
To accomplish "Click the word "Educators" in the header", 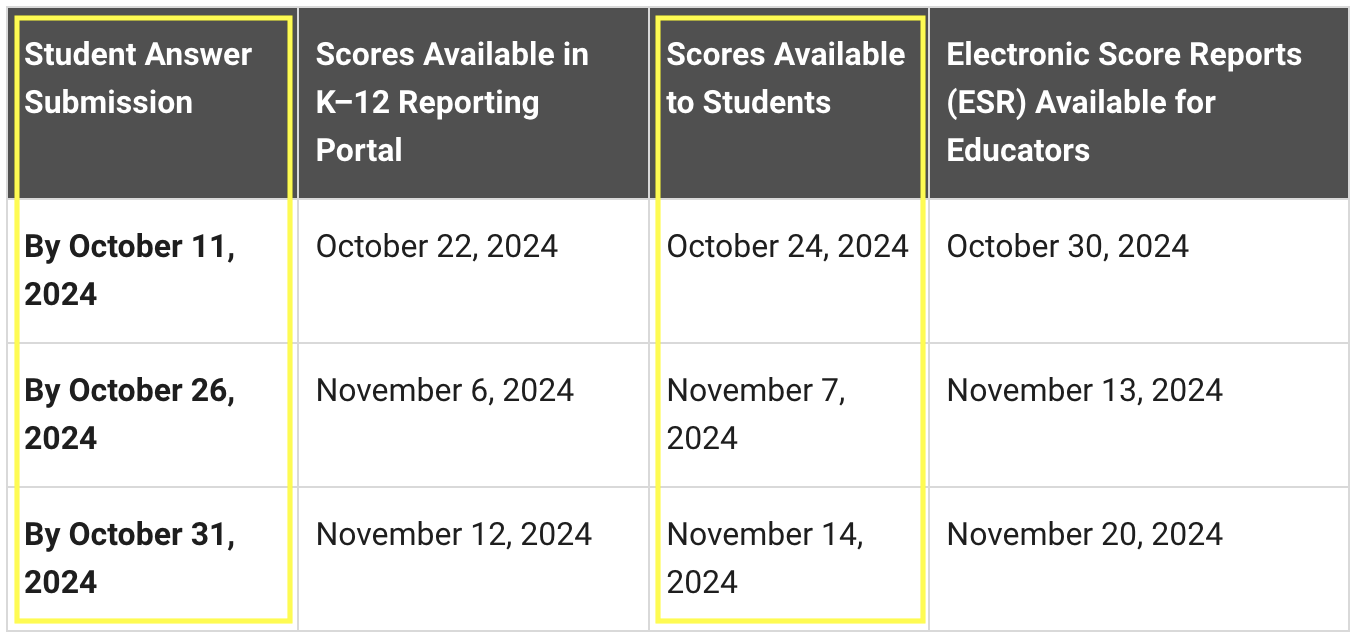I will (1018, 150).
